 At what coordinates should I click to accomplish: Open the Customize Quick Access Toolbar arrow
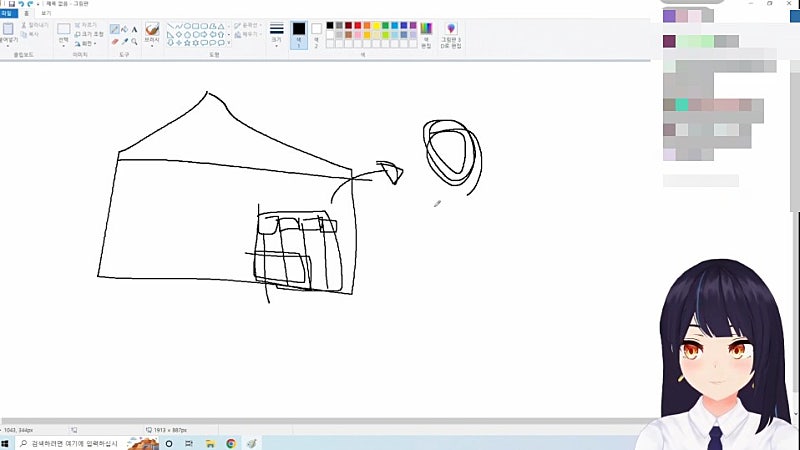click(x=38, y=4)
